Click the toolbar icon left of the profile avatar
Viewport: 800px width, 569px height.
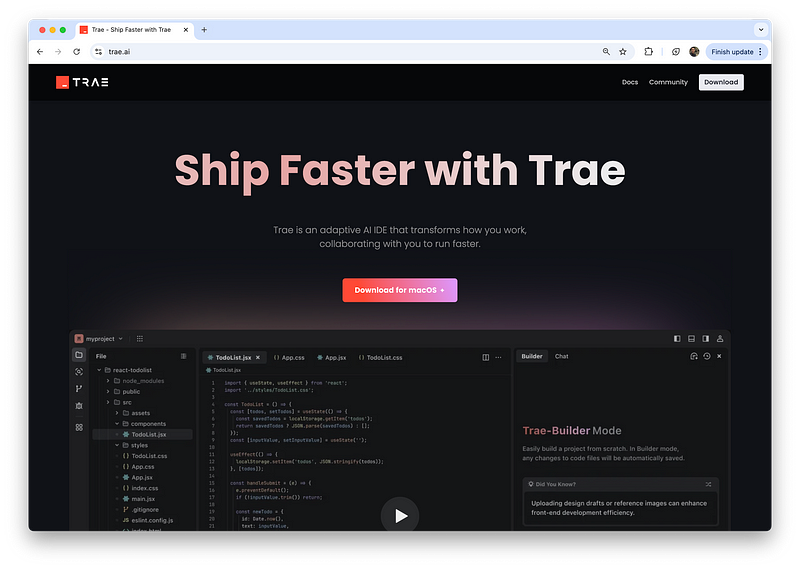click(x=676, y=52)
